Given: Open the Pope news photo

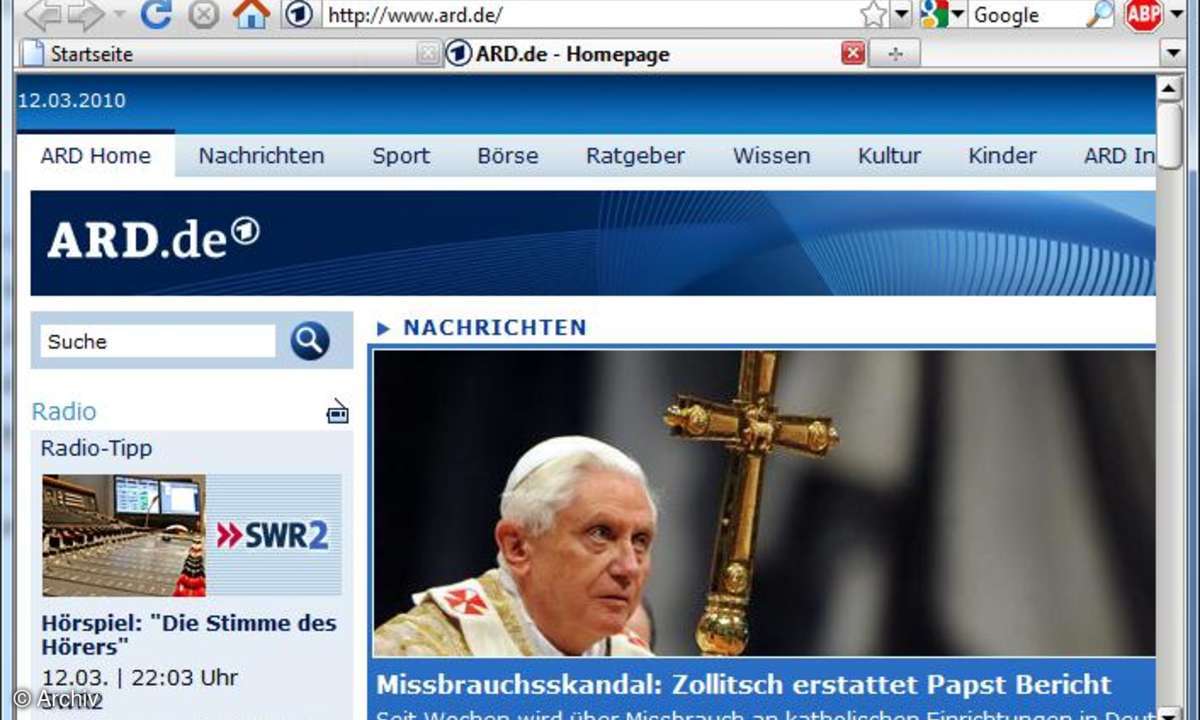Looking at the screenshot, I should click(764, 503).
